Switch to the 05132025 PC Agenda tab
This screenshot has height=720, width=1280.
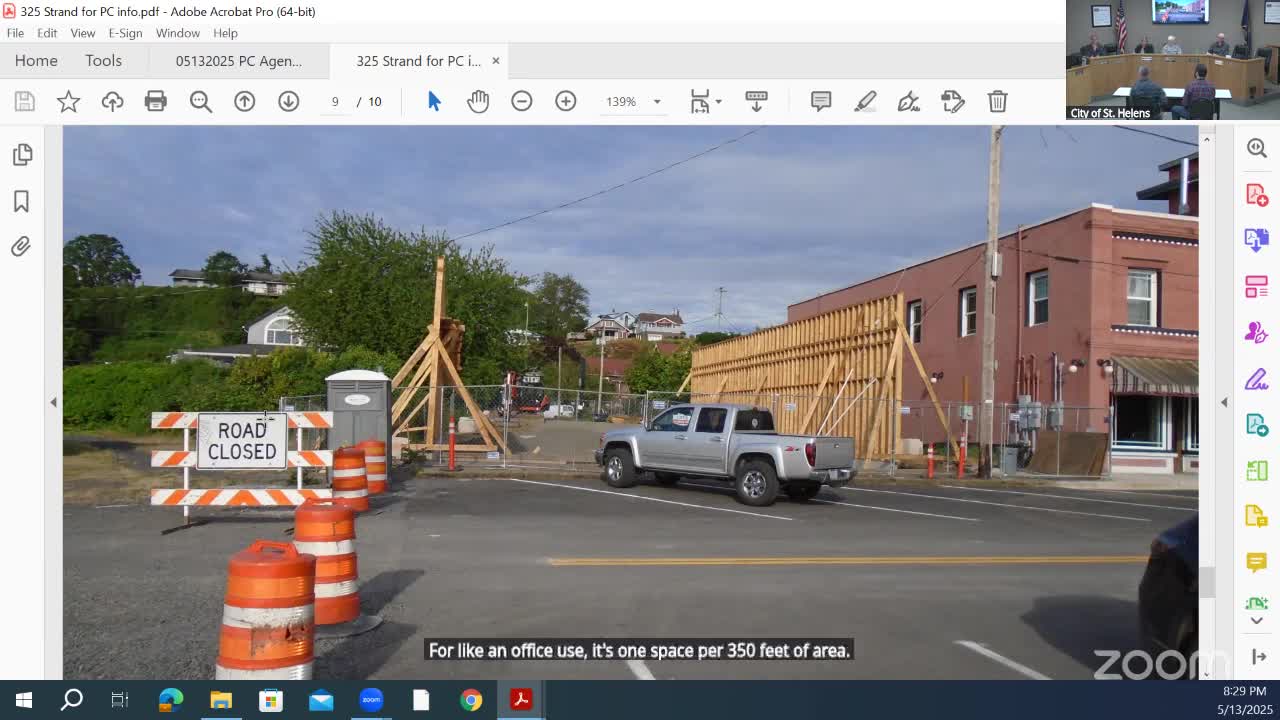238,61
